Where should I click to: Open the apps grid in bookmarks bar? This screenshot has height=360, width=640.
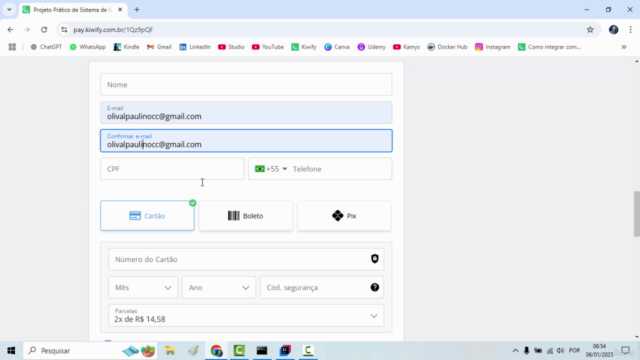[x=12, y=47]
